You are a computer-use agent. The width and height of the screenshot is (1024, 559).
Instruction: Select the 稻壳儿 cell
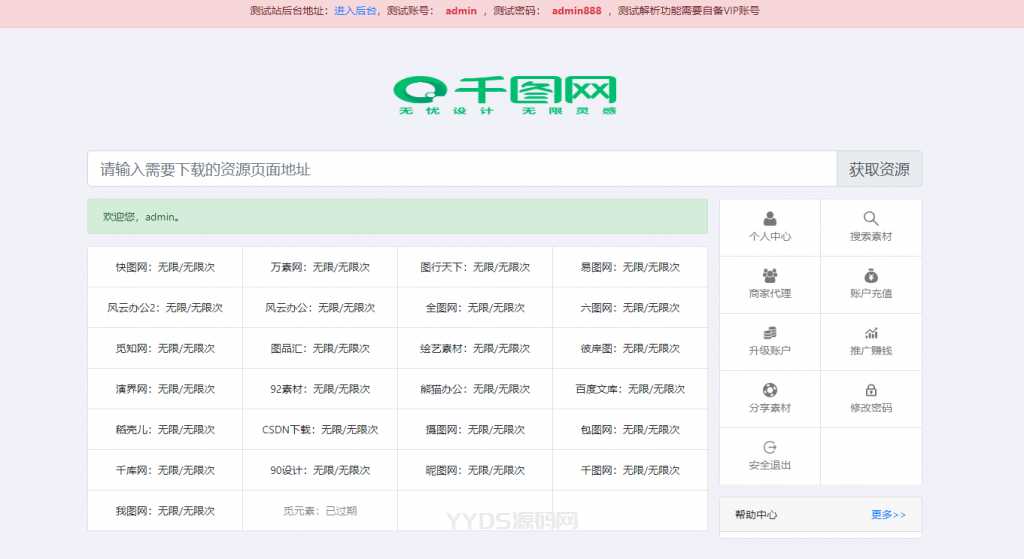(165, 430)
